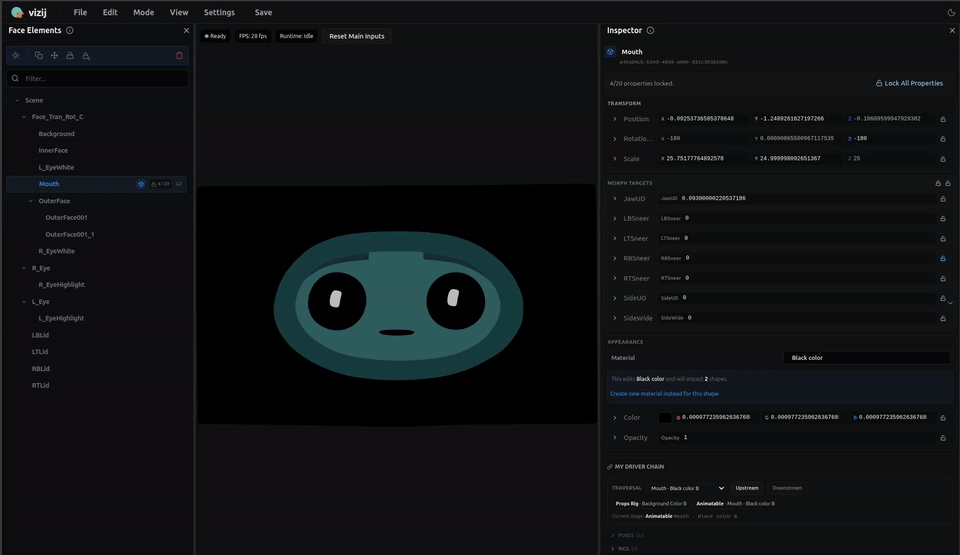This screenshot has height=555, width=960.
Task: Click the sun icon in Face Elements toolbar
Action: pyautogui.click(x=16, y=56)
